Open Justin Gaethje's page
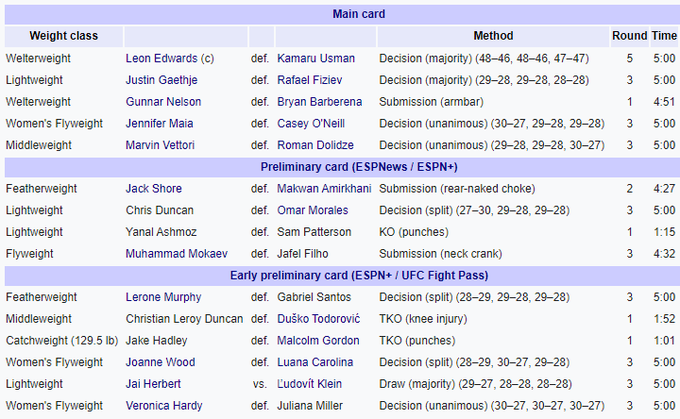The height and width of the screenshot is (419, 680). click(162, 80)
